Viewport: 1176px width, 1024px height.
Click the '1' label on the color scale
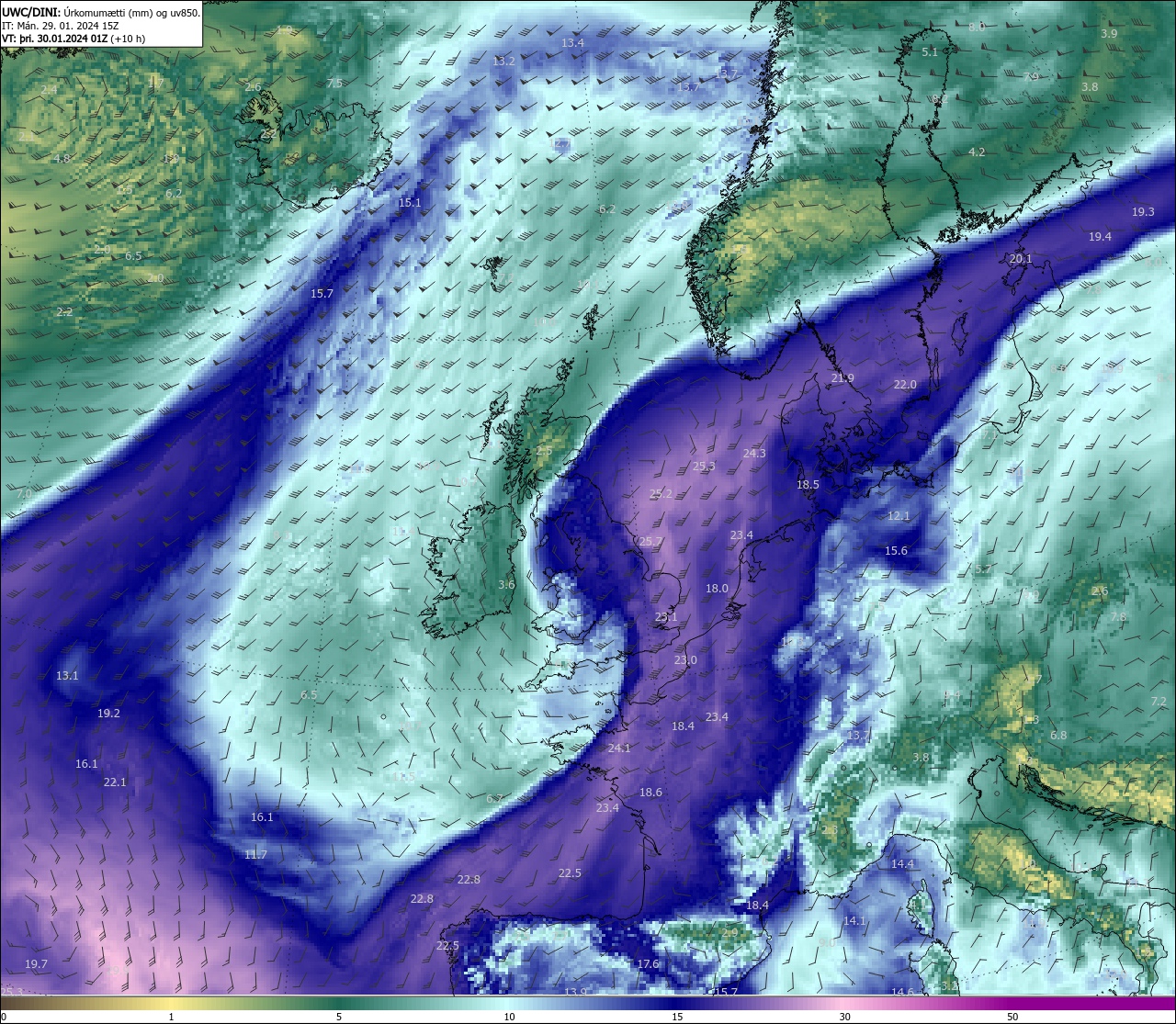[171, 1017]
